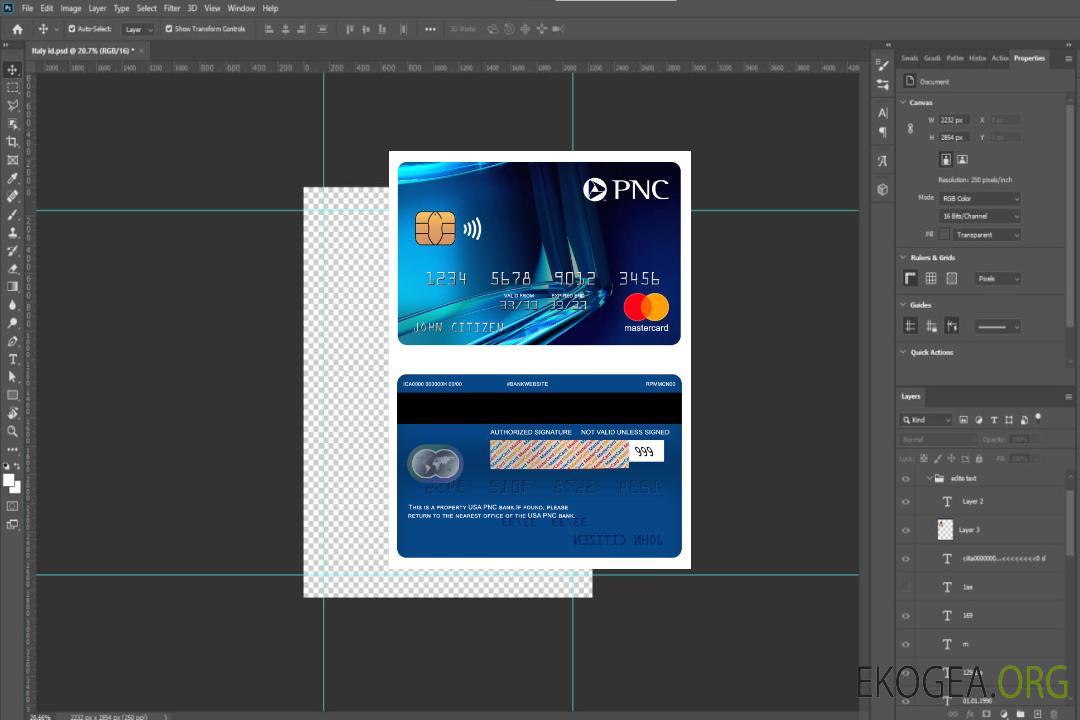Image resolution: width=1080 pixels, height=720 pixels.
Task: Click the Add layer mask icon
Action: point(986,714)
